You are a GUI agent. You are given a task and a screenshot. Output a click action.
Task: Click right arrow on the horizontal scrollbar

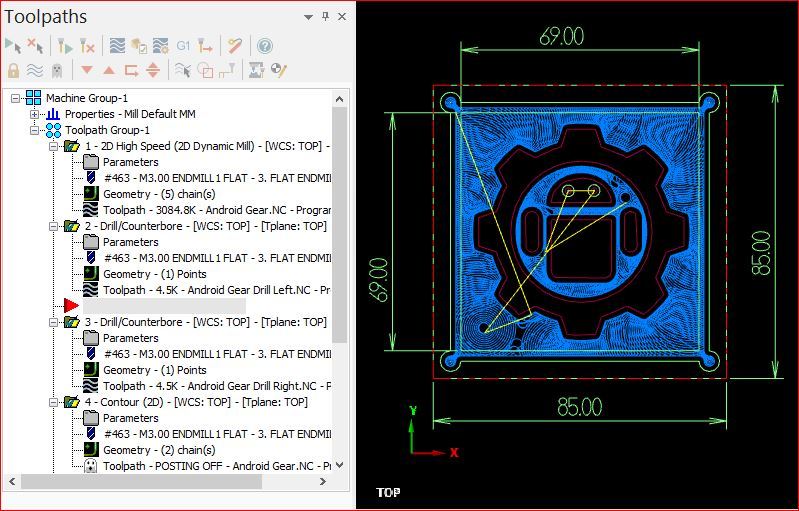click(323, 481)
